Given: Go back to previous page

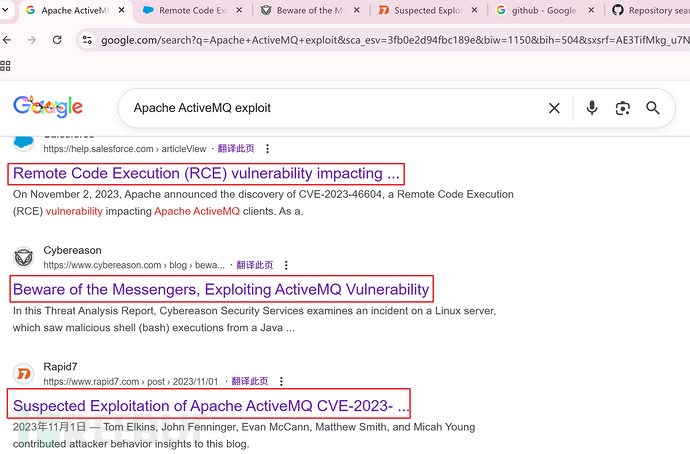Looking at the screenshot, I should pyautogui.click(x=7, y=40).
